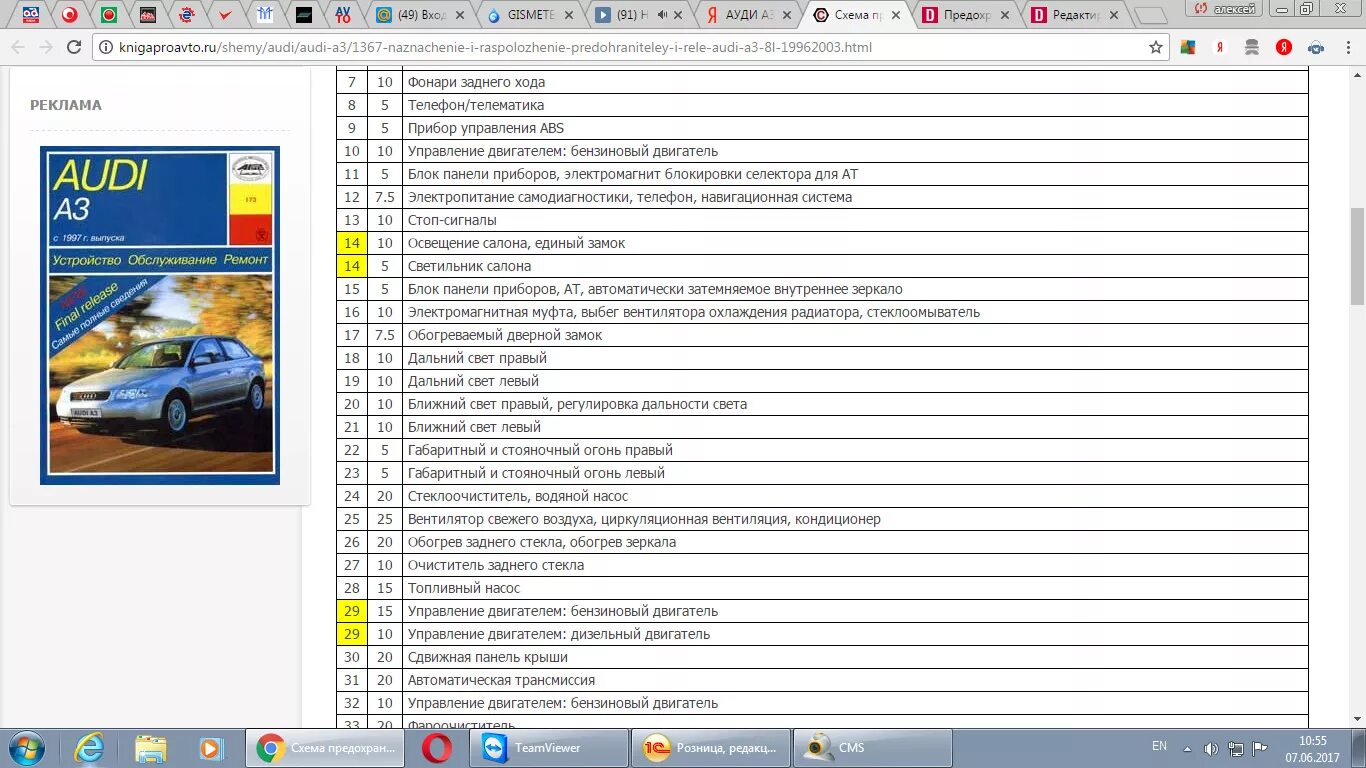This screenshot has height=768, width=1366.
Task: Select row text 'Сдвижная панель крыши'
Action: pyautogui.click(x=488, y=657)
